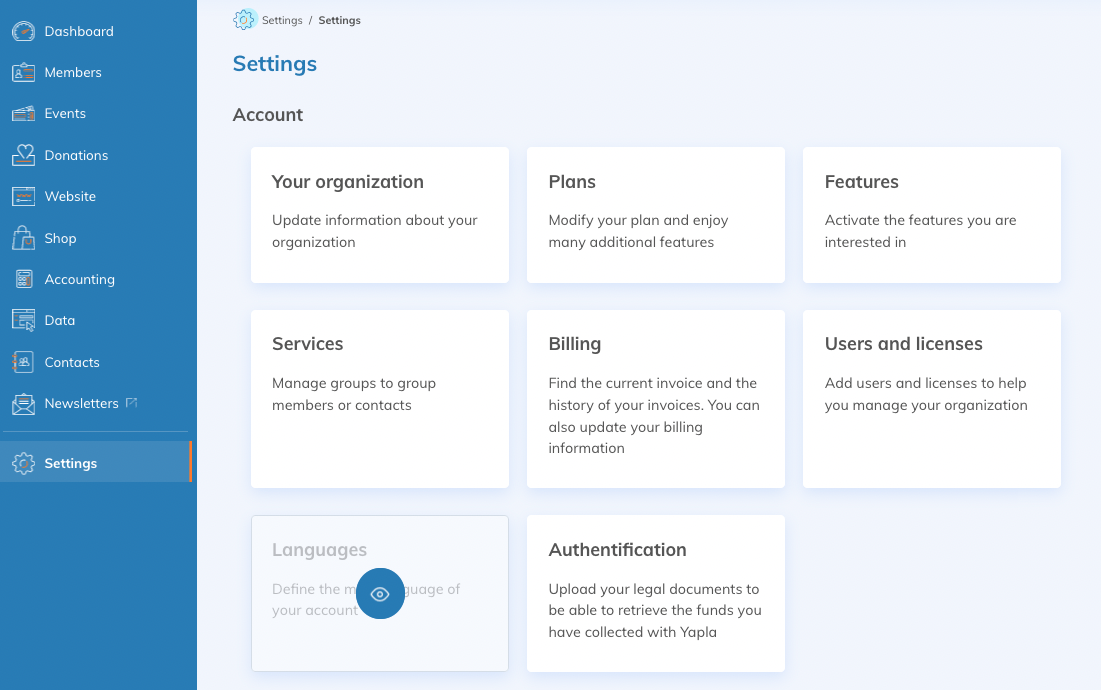Select the Settings gear icon in the breadcrumb
The image size is (1101, 690).
pyautogui.click(x=243, y=19)
